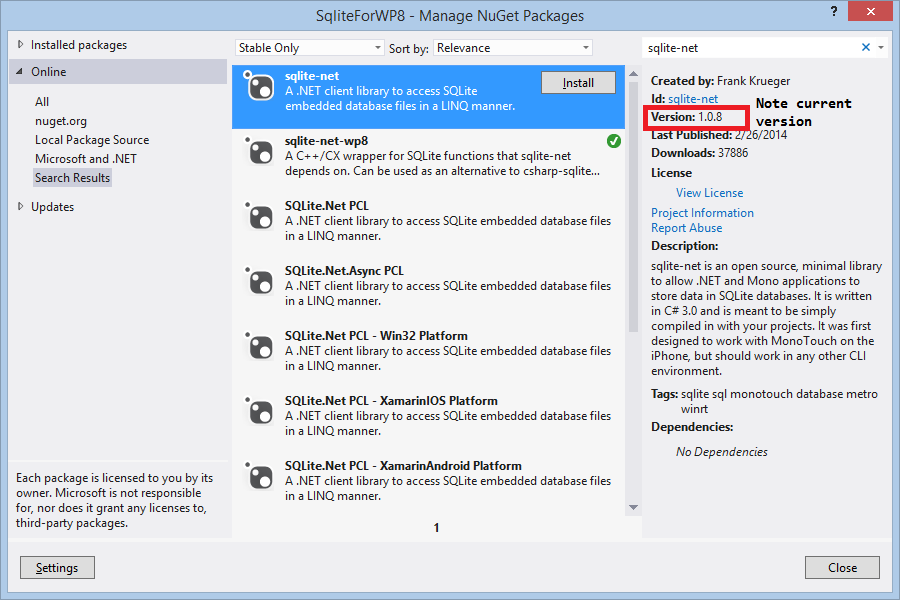The width and height of the screenshot is (900, 600).
Task: Open the help question mark
Action: 833,11
